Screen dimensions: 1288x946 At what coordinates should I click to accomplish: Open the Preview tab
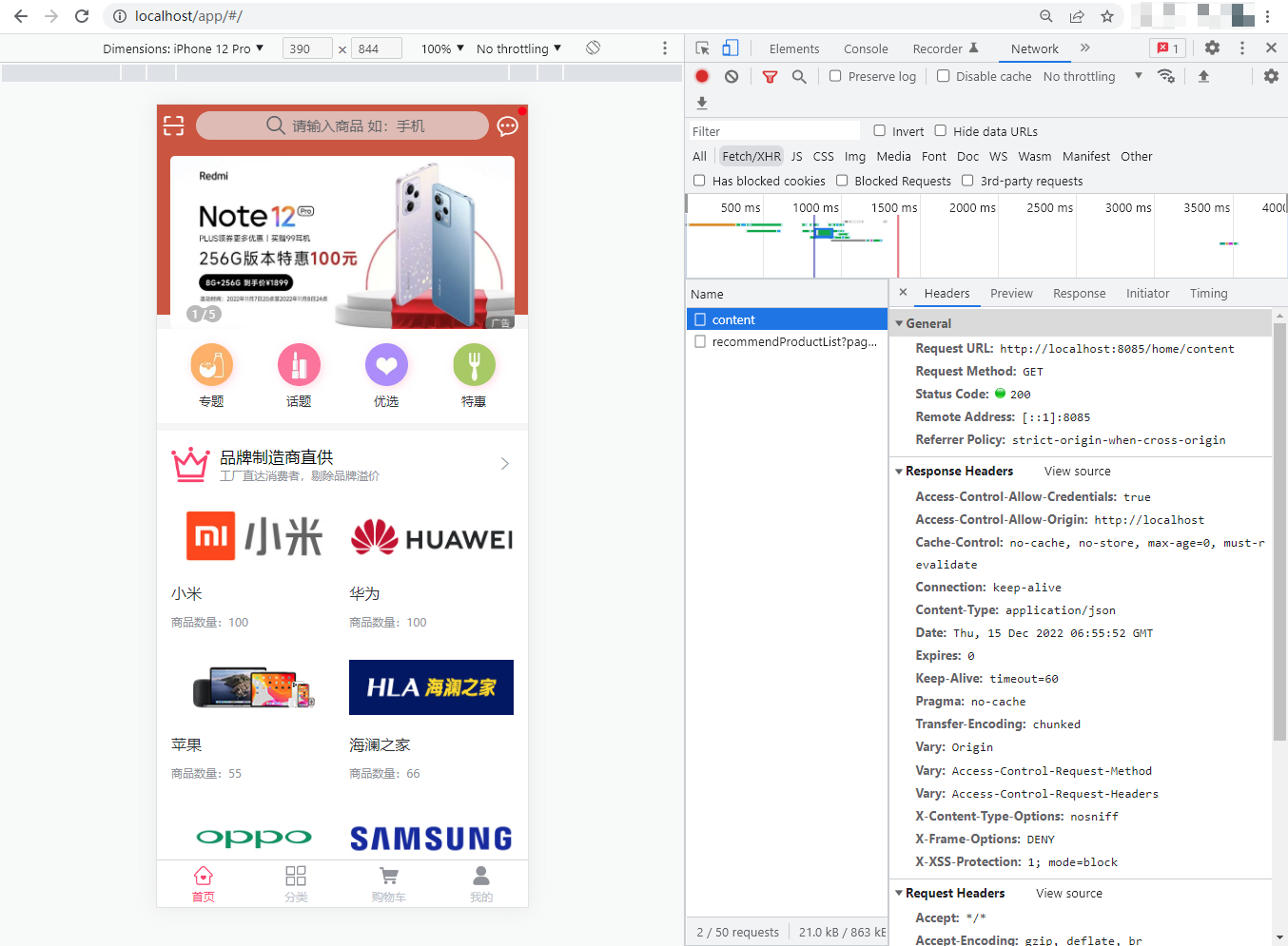pyautogui.click(x=1011, y=293)
